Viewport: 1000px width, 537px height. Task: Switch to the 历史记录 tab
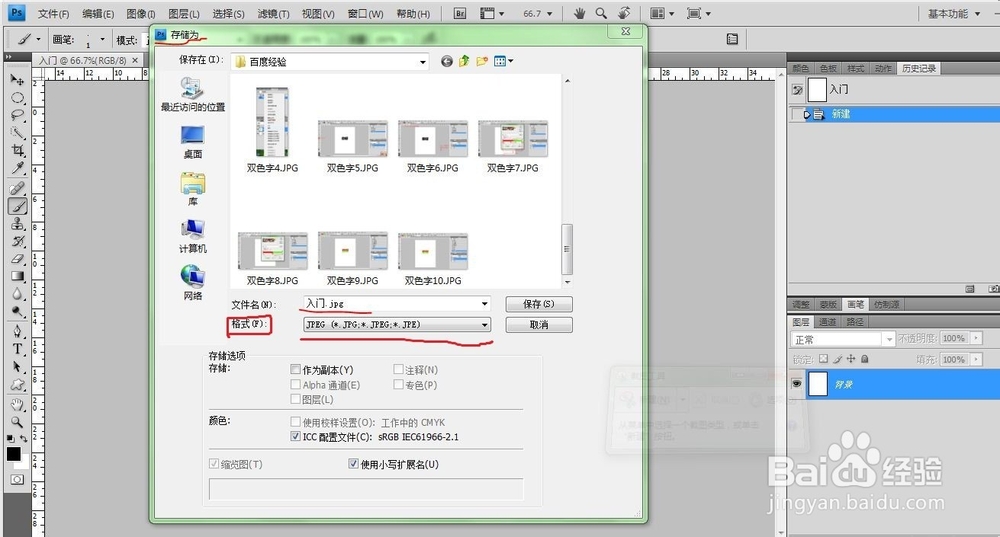pos(919,68)
